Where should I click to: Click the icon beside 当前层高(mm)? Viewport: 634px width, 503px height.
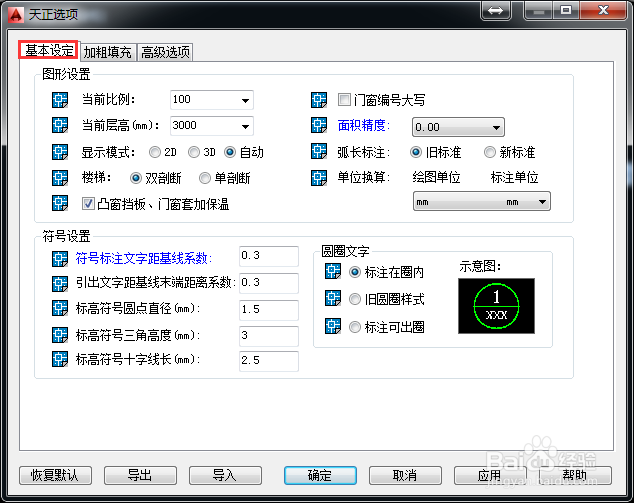click(x=60, y=125)
